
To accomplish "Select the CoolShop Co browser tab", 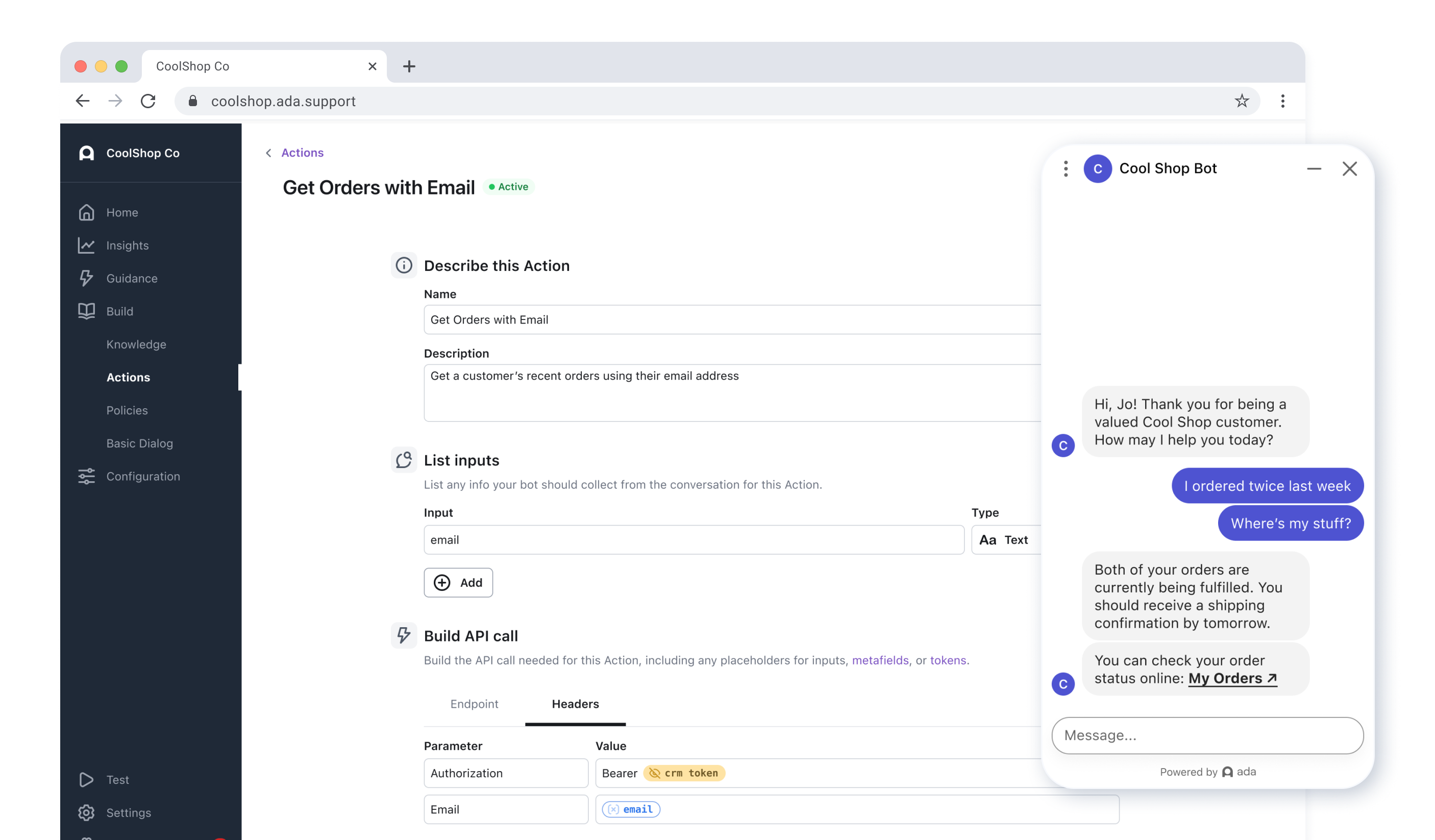I will point(264,66).
